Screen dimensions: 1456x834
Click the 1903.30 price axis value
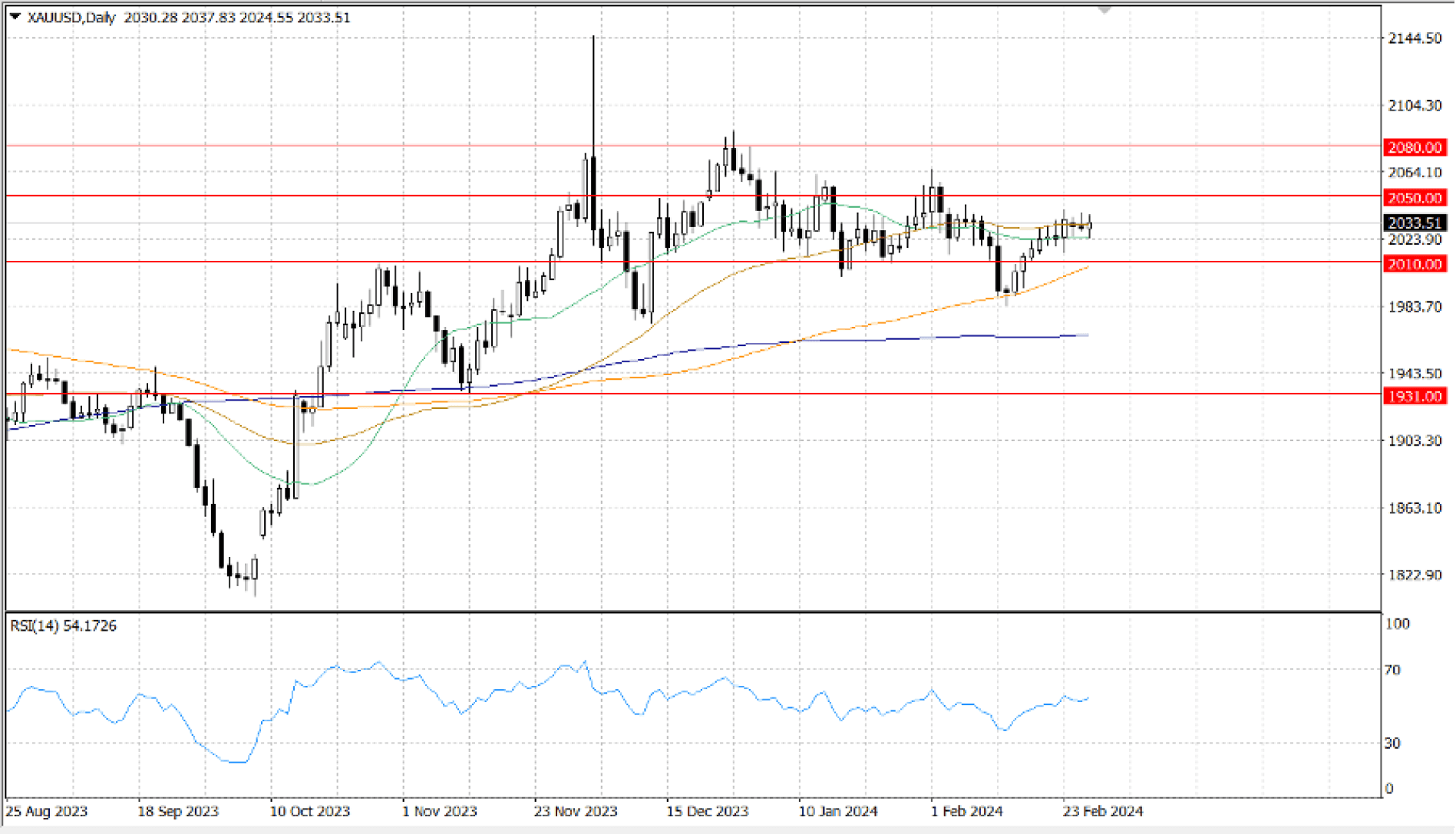1415,440
